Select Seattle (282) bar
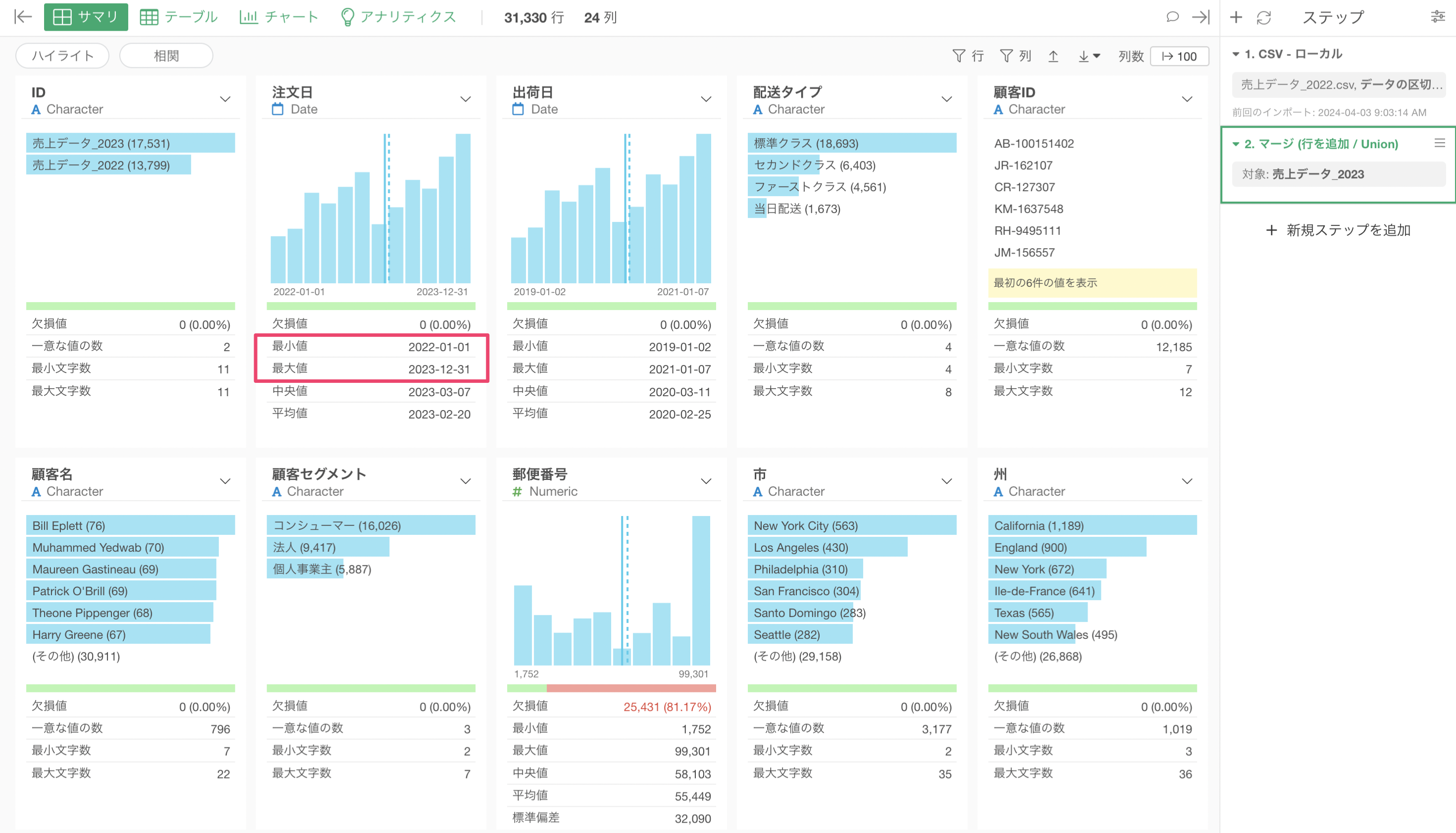 (800, 634)
